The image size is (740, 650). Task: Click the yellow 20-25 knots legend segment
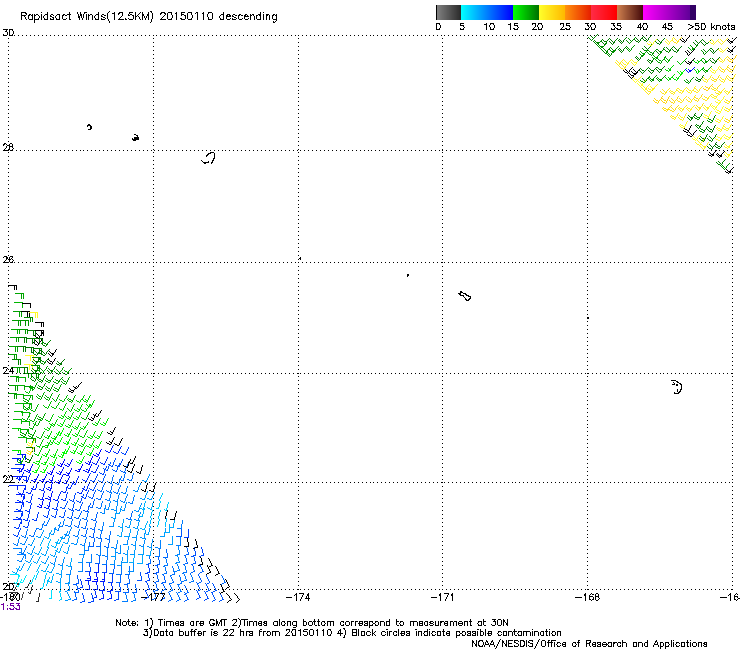[552, 12]
